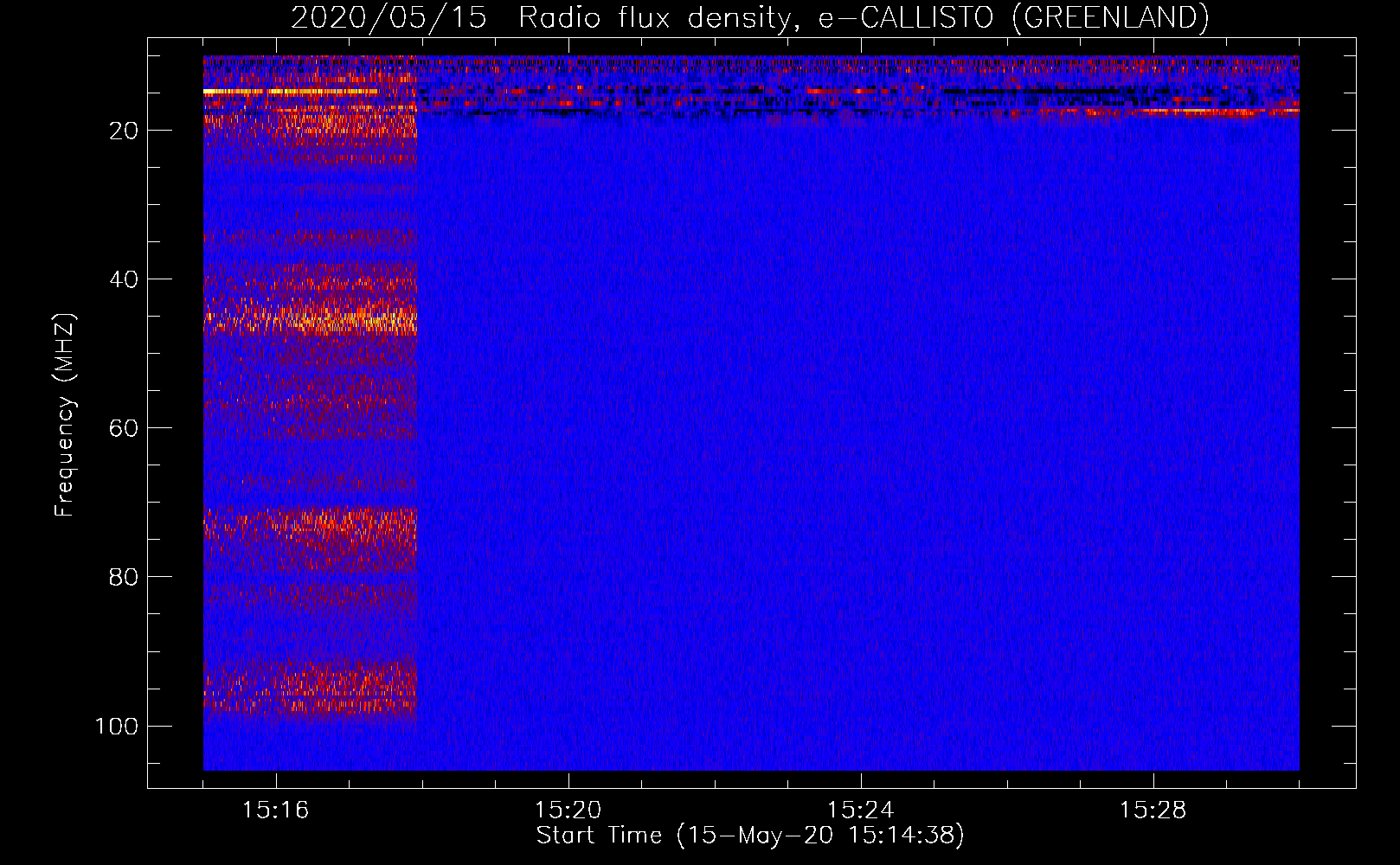Click the plot title mentioning e-CALLISTO (GREENLAND)

click(x=749, y=17)
